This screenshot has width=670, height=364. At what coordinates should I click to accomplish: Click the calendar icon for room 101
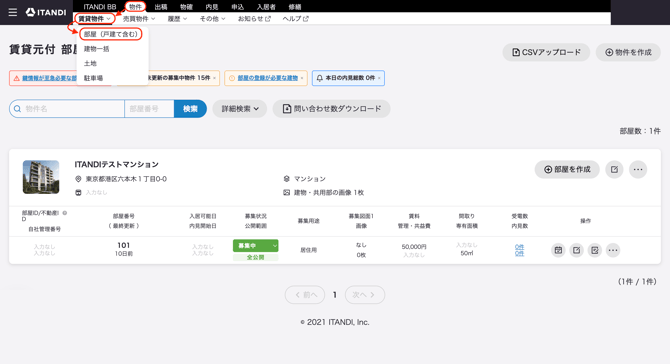tap(558, 250)
